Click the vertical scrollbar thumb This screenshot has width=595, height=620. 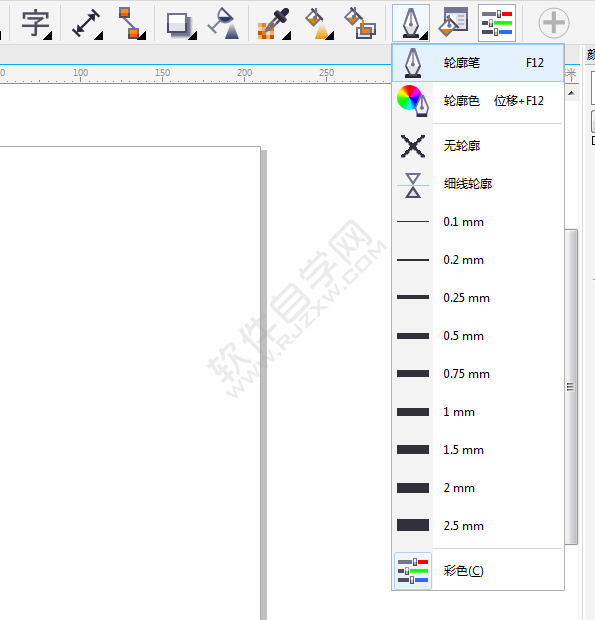tap(571, 387)
